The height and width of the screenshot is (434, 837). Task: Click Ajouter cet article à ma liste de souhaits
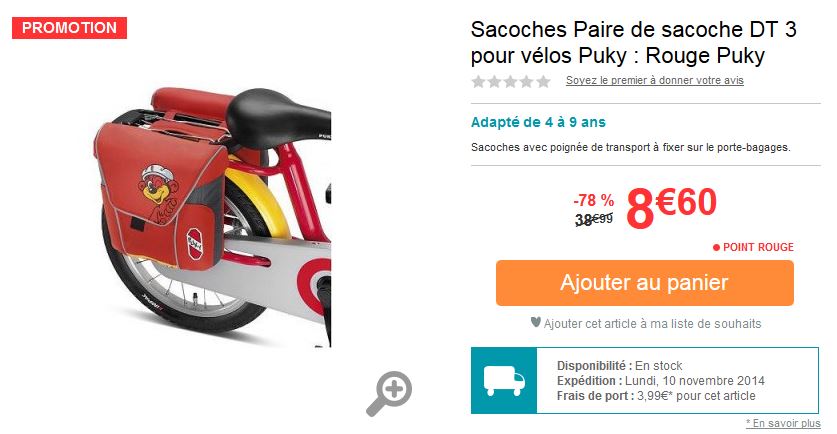[652, 323]
